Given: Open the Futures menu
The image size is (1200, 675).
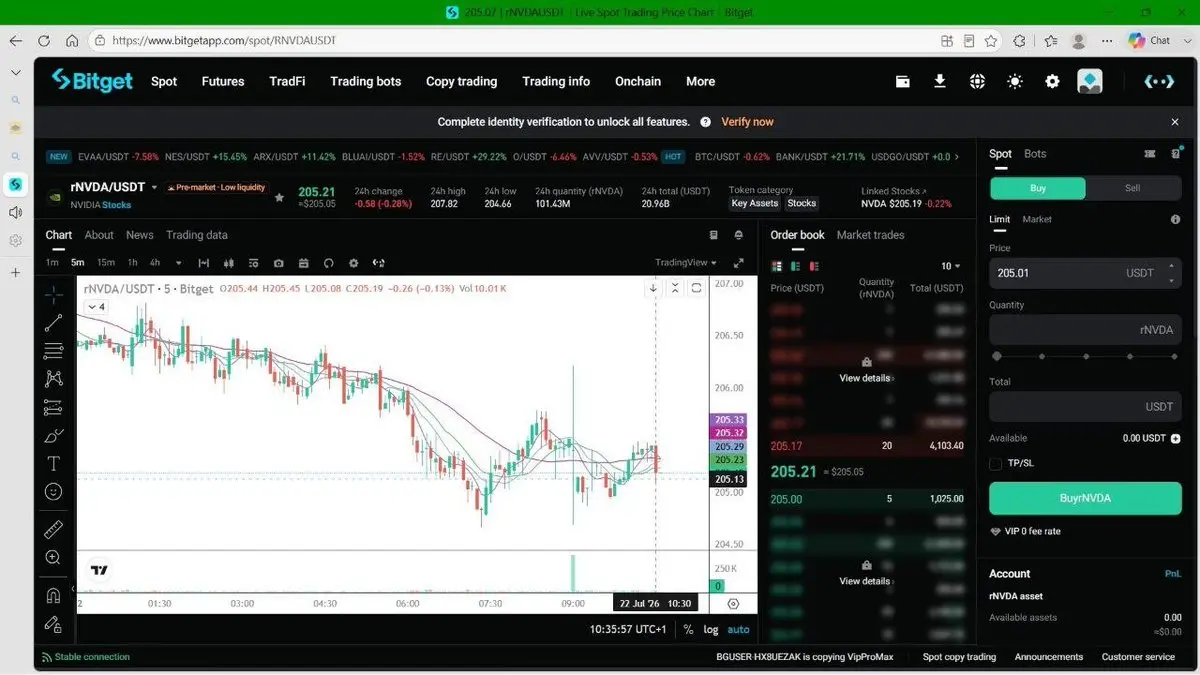Looking at the screenshot, I should 223,82.
